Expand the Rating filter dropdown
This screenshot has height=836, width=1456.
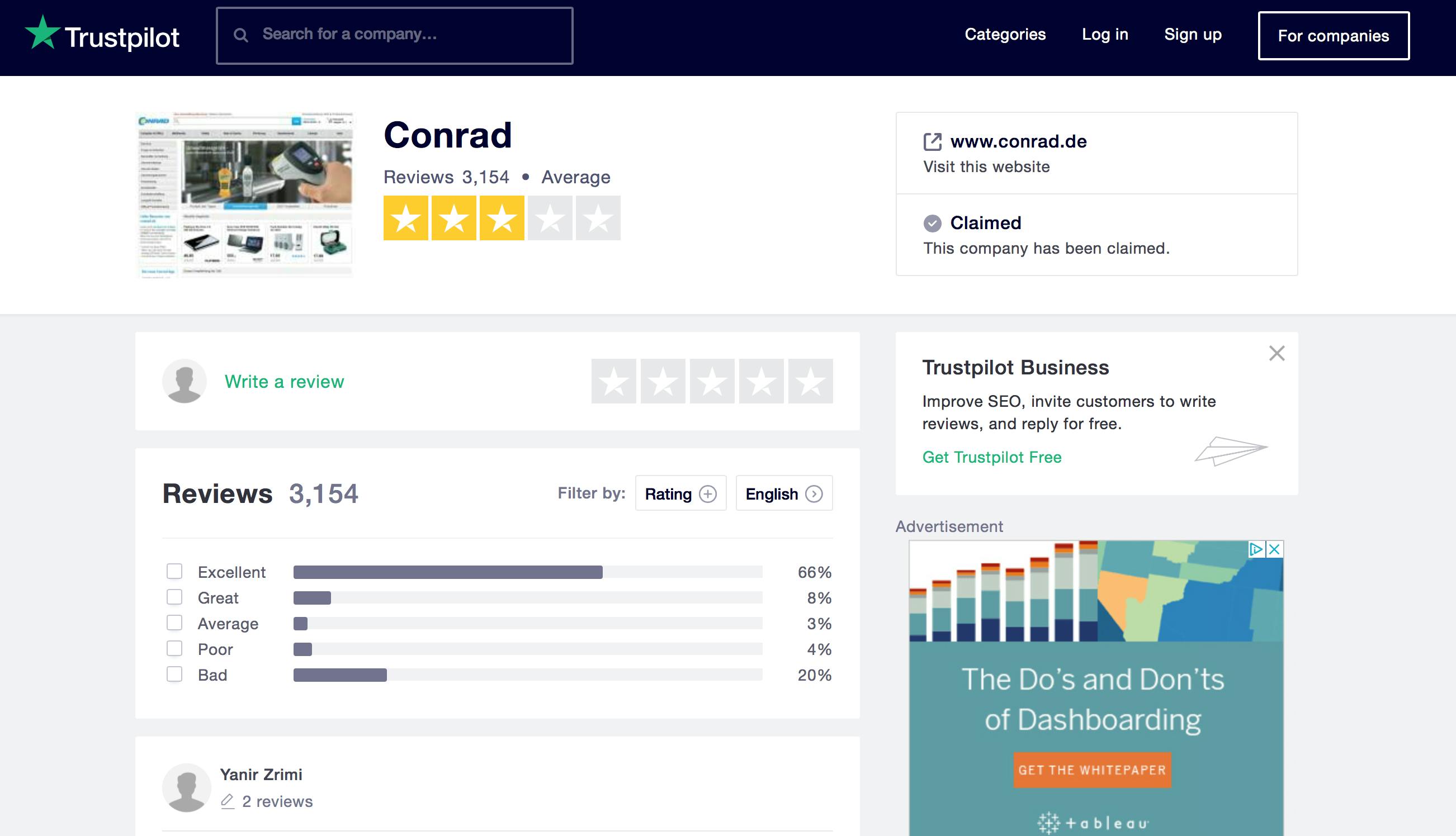[x=680, y=494]
